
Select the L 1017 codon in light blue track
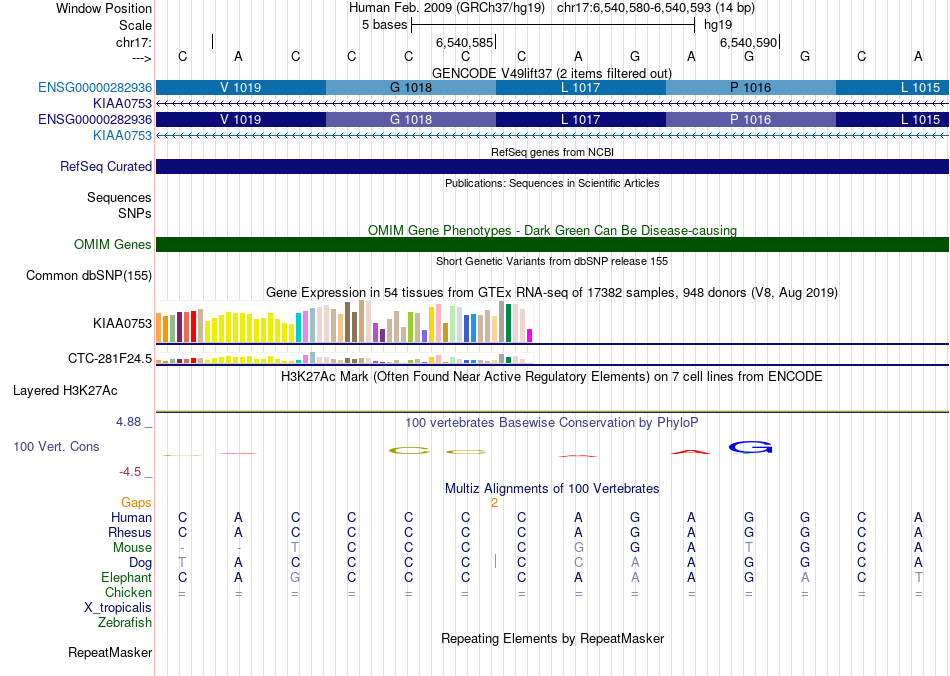click(580, 87)
